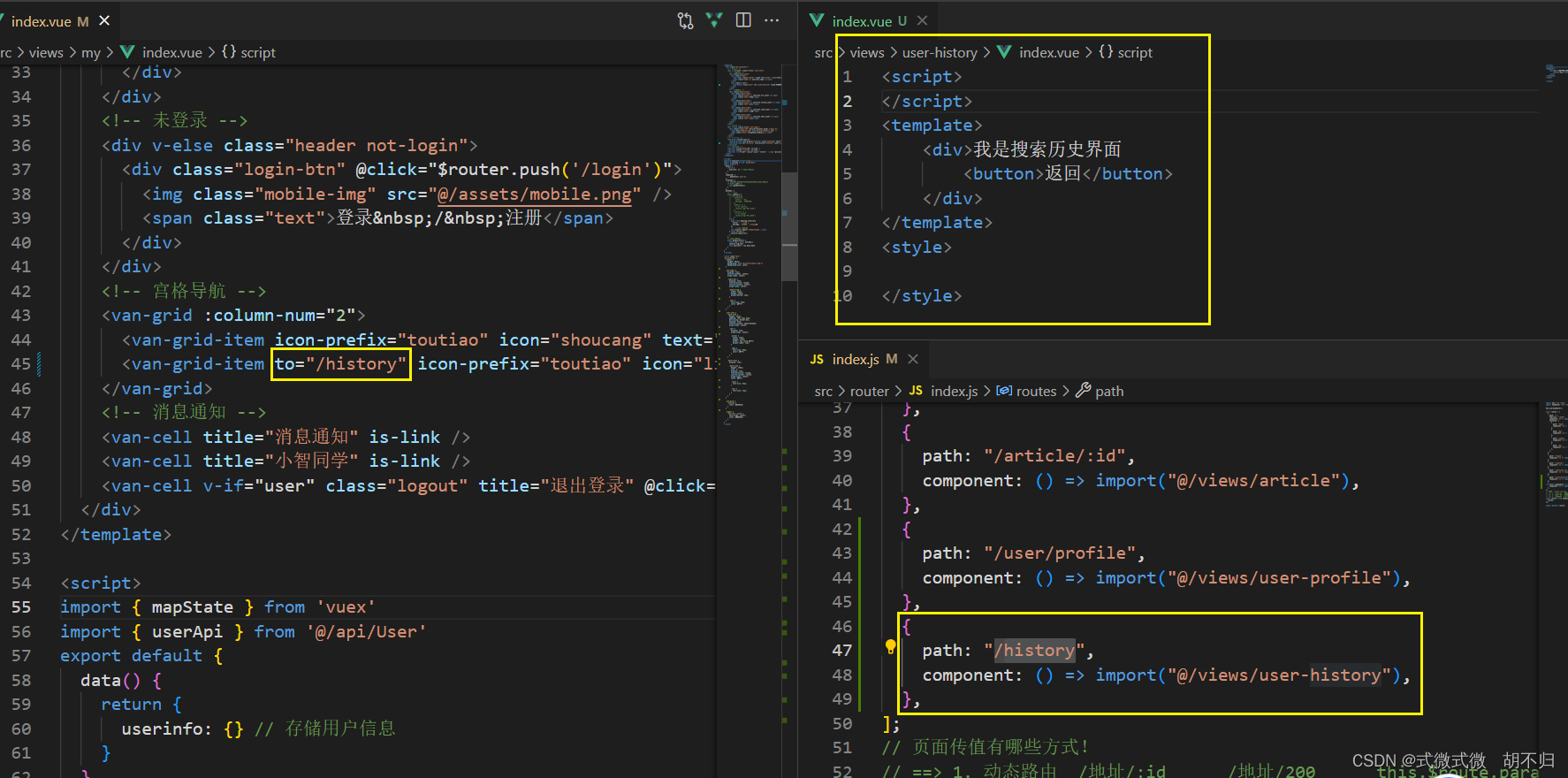1568x778 pixels.
Task: Click 'userApi' on line 56
Action: click(x=187, y=631)
